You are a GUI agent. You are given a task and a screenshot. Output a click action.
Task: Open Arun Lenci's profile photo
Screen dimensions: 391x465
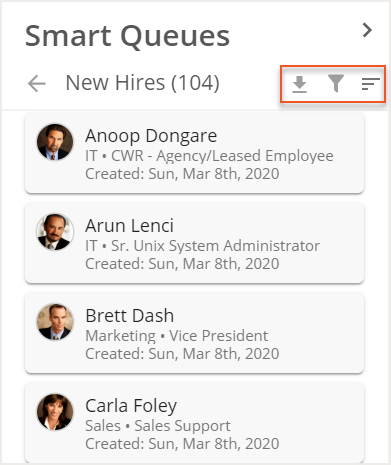pyautogui.click(x=55, y=232)
